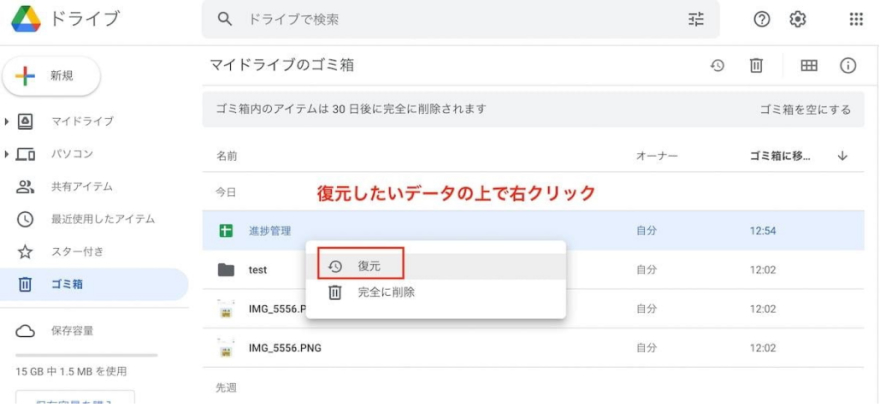The image size is (880, 404).
Task: Sort by 名前 column header
Action: point(227,156)
